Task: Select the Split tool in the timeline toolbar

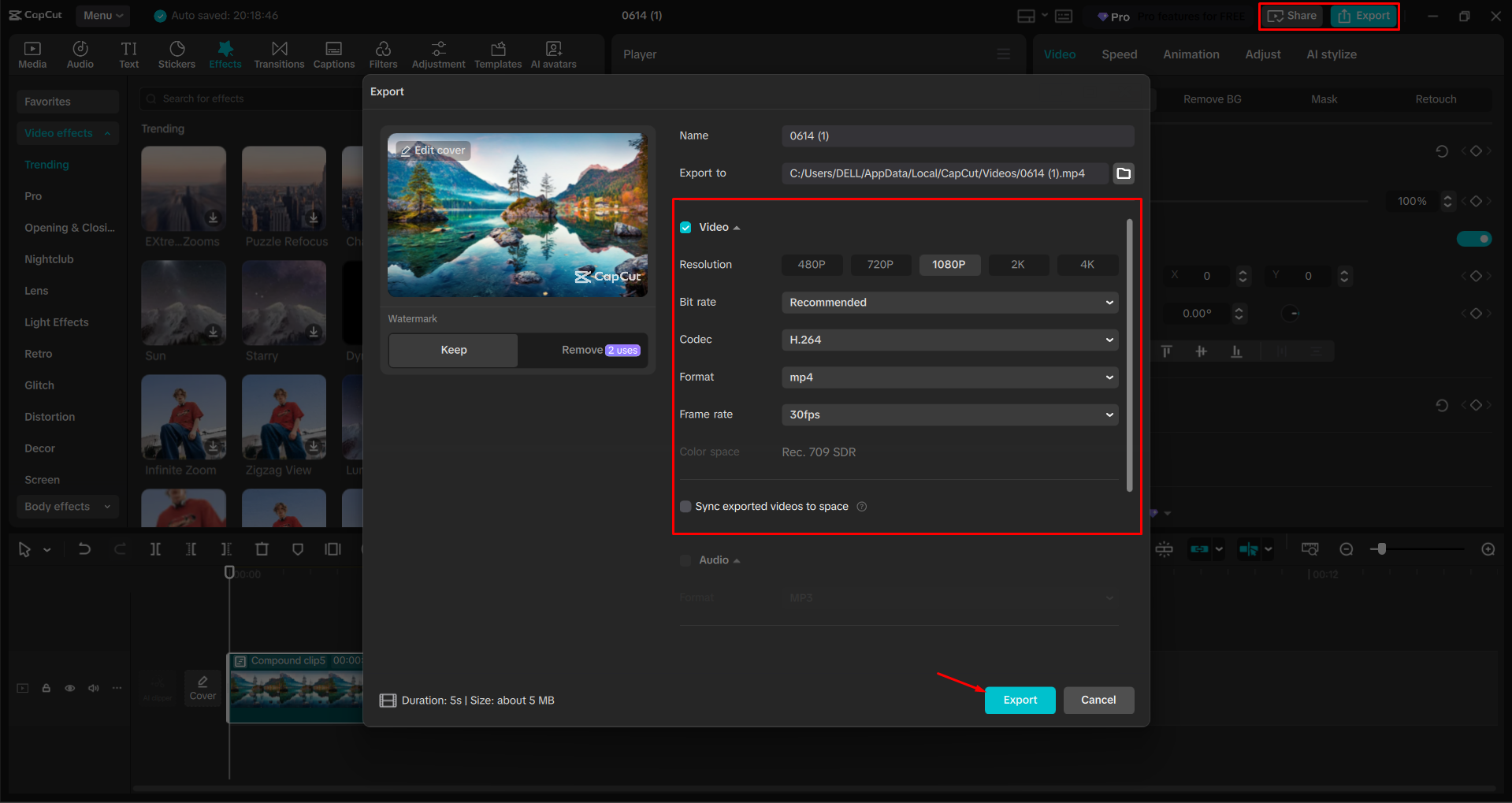Action: (156, 548)
